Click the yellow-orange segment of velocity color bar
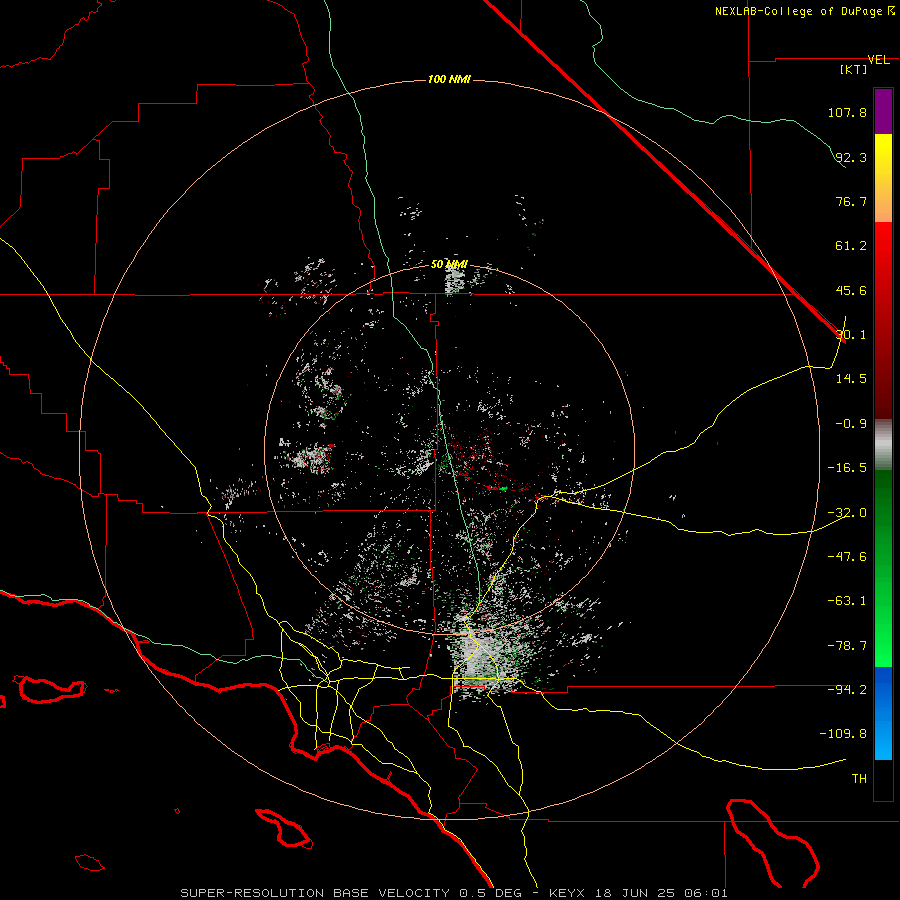The width and height of the screenshot is (900, 900). pyautogui.click(x=883, y=178)
